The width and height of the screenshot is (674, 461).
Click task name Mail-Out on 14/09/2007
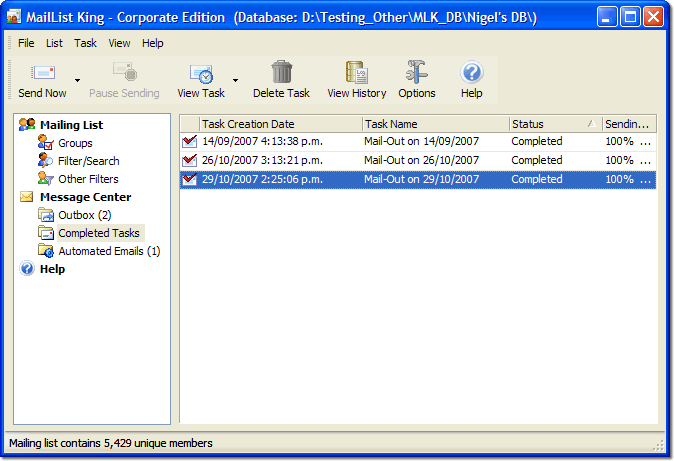tap(422, 141)
